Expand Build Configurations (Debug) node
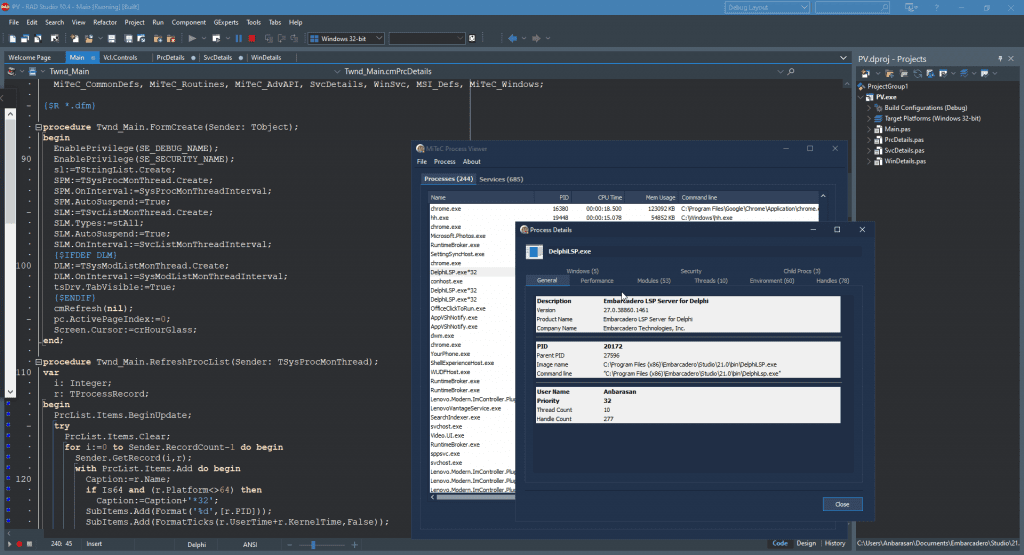 (x=869, y=108)
